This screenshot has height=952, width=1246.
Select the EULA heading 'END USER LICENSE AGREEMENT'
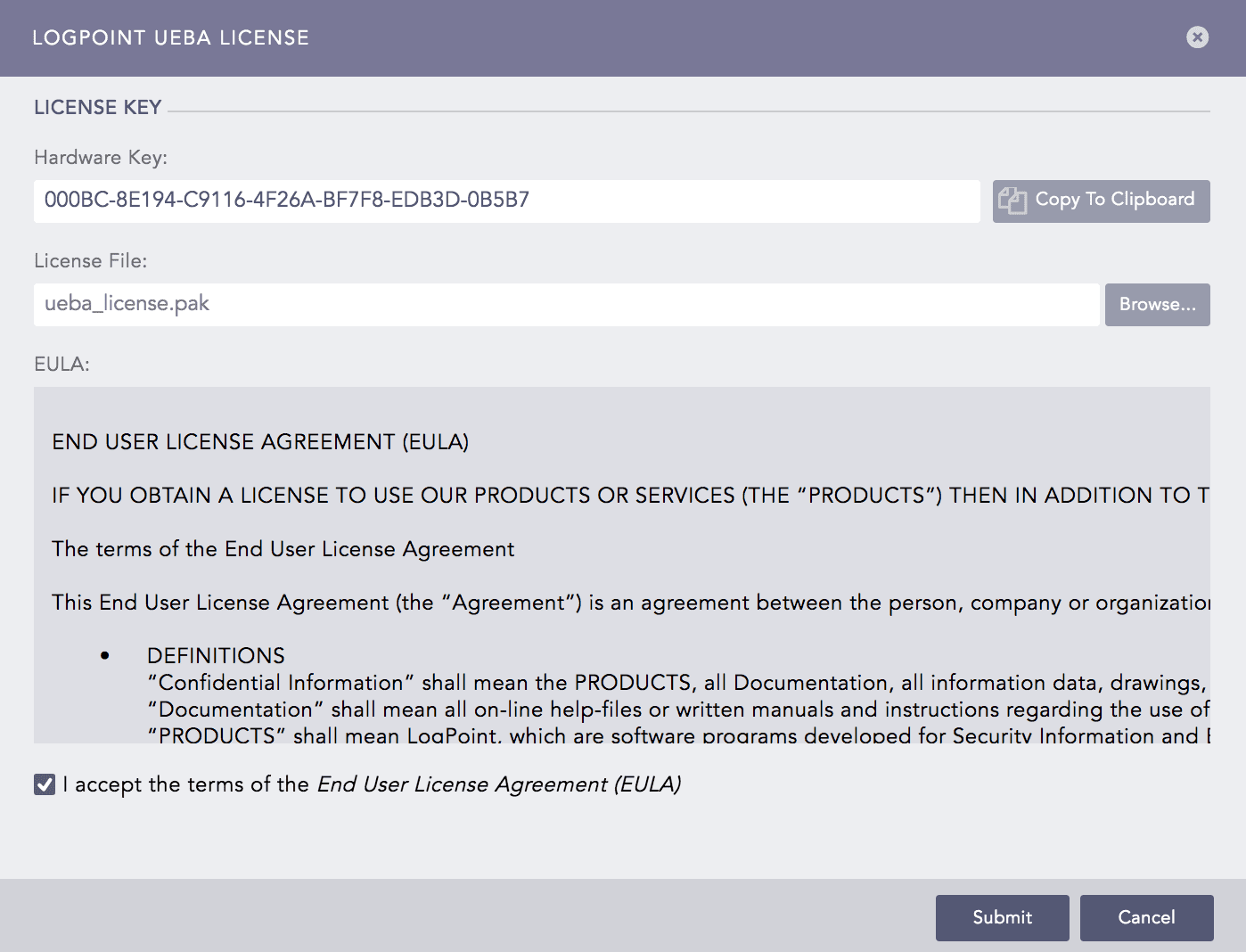click(x=259, y=441)
